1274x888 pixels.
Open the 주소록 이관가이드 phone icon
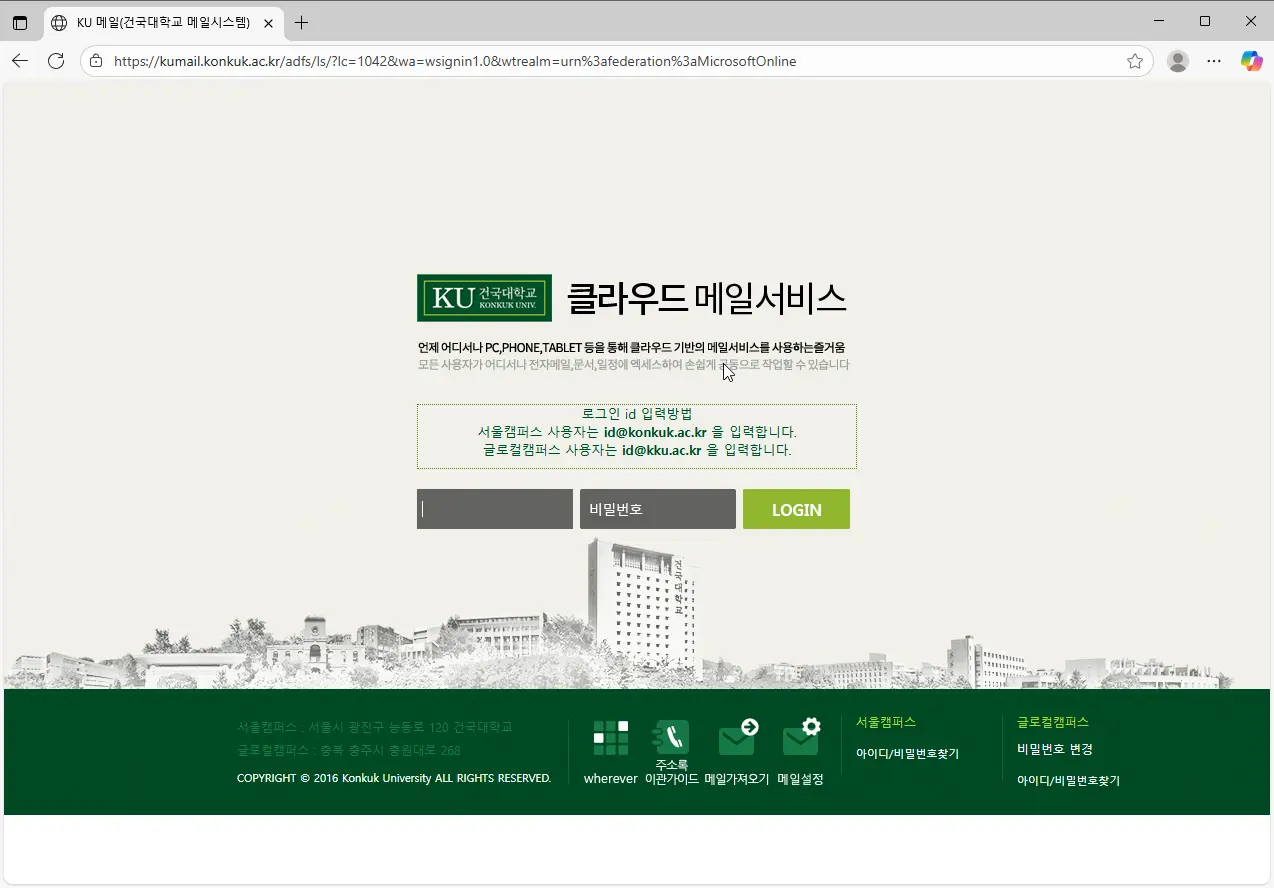tap(671, 737)
